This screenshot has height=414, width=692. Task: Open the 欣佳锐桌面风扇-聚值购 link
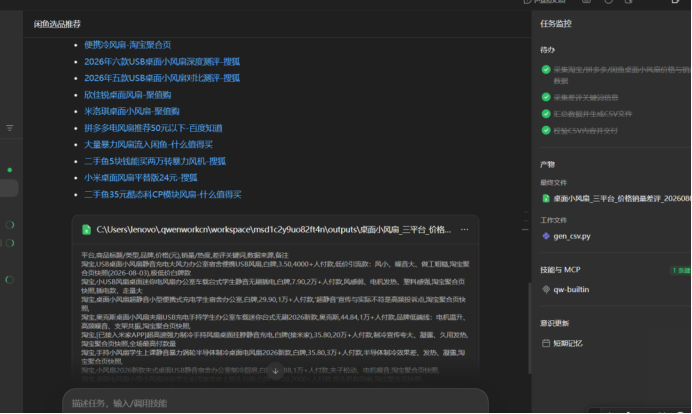[x=128, y=95]
